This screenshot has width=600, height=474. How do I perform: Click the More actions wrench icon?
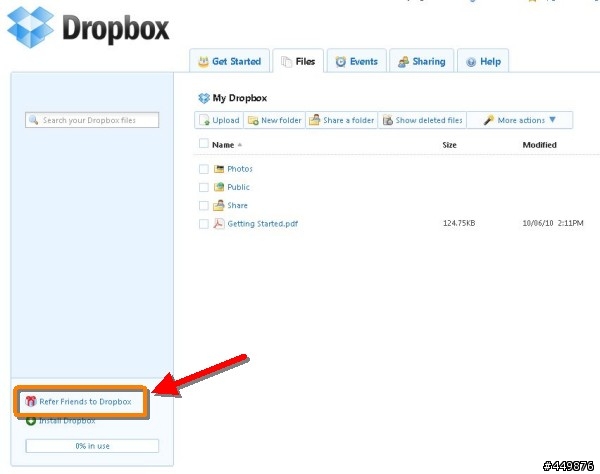pos(489,120)
